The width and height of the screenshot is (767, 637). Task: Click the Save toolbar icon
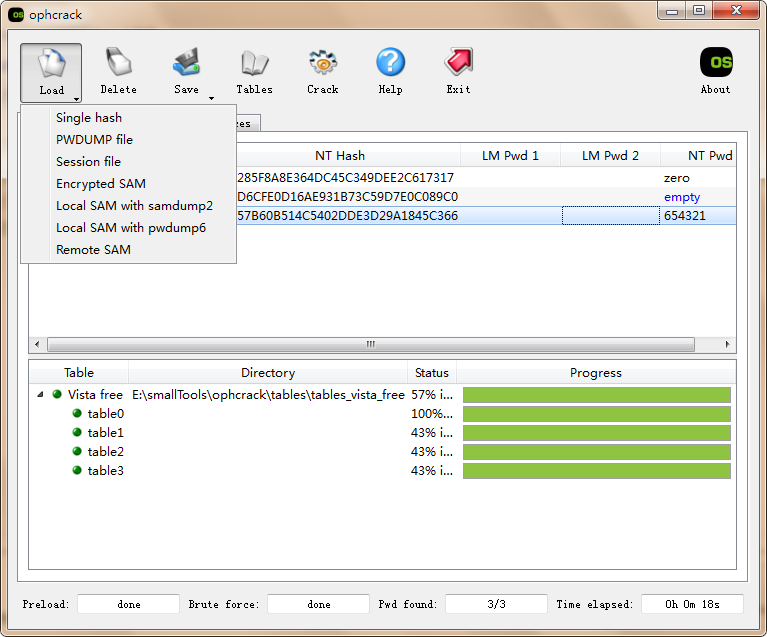click(186, 63)
